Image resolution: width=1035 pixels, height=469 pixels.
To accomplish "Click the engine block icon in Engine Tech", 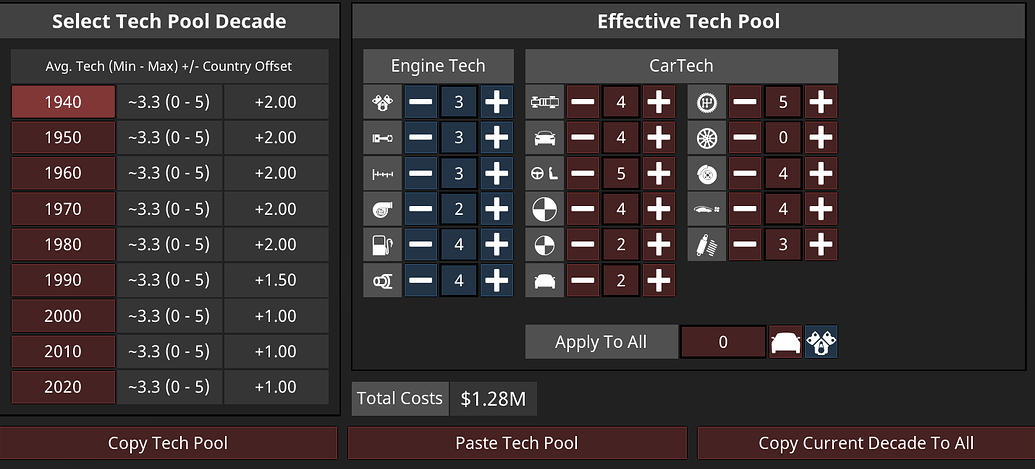I will 382,102.
